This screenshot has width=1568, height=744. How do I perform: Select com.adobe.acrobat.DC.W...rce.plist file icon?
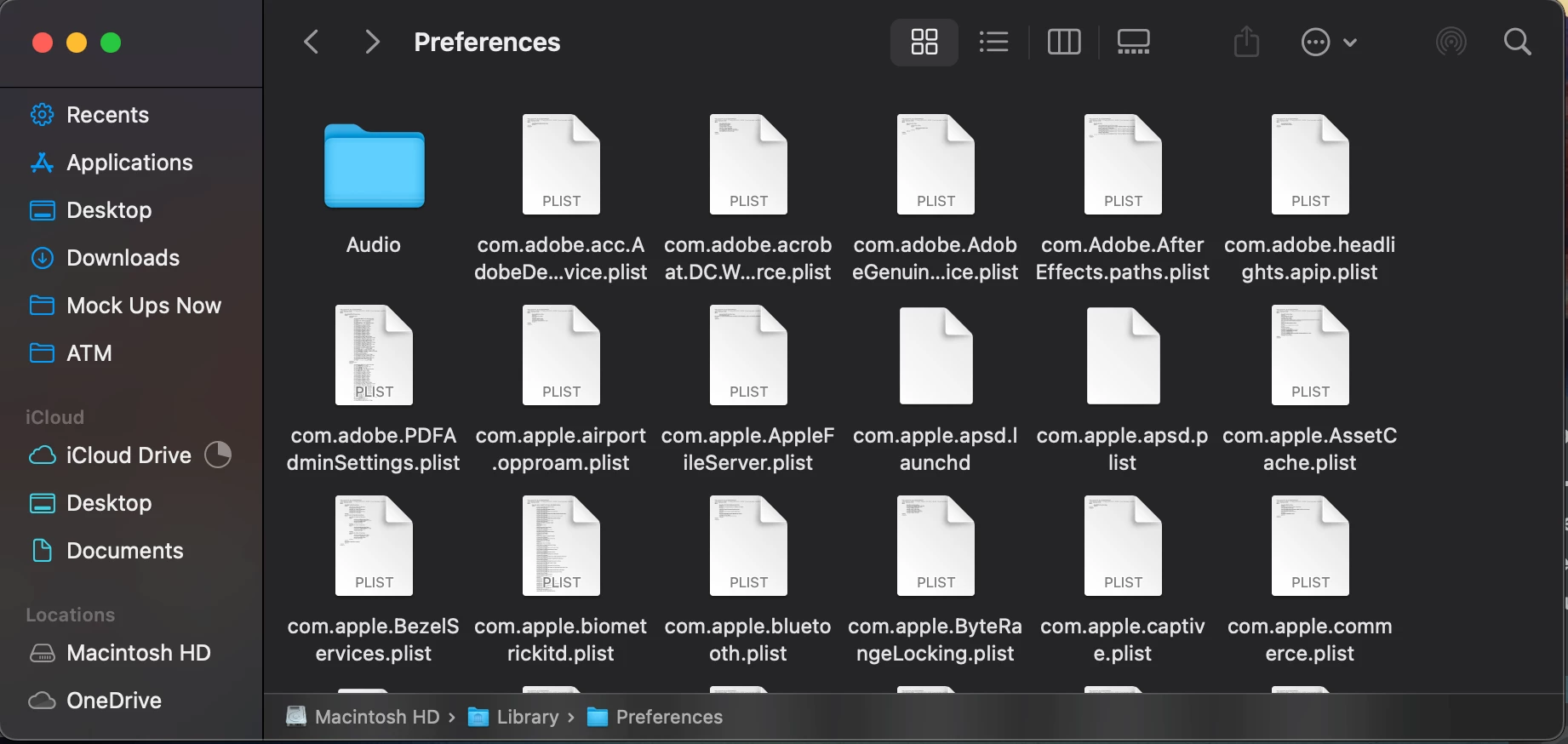coord(748,164)
